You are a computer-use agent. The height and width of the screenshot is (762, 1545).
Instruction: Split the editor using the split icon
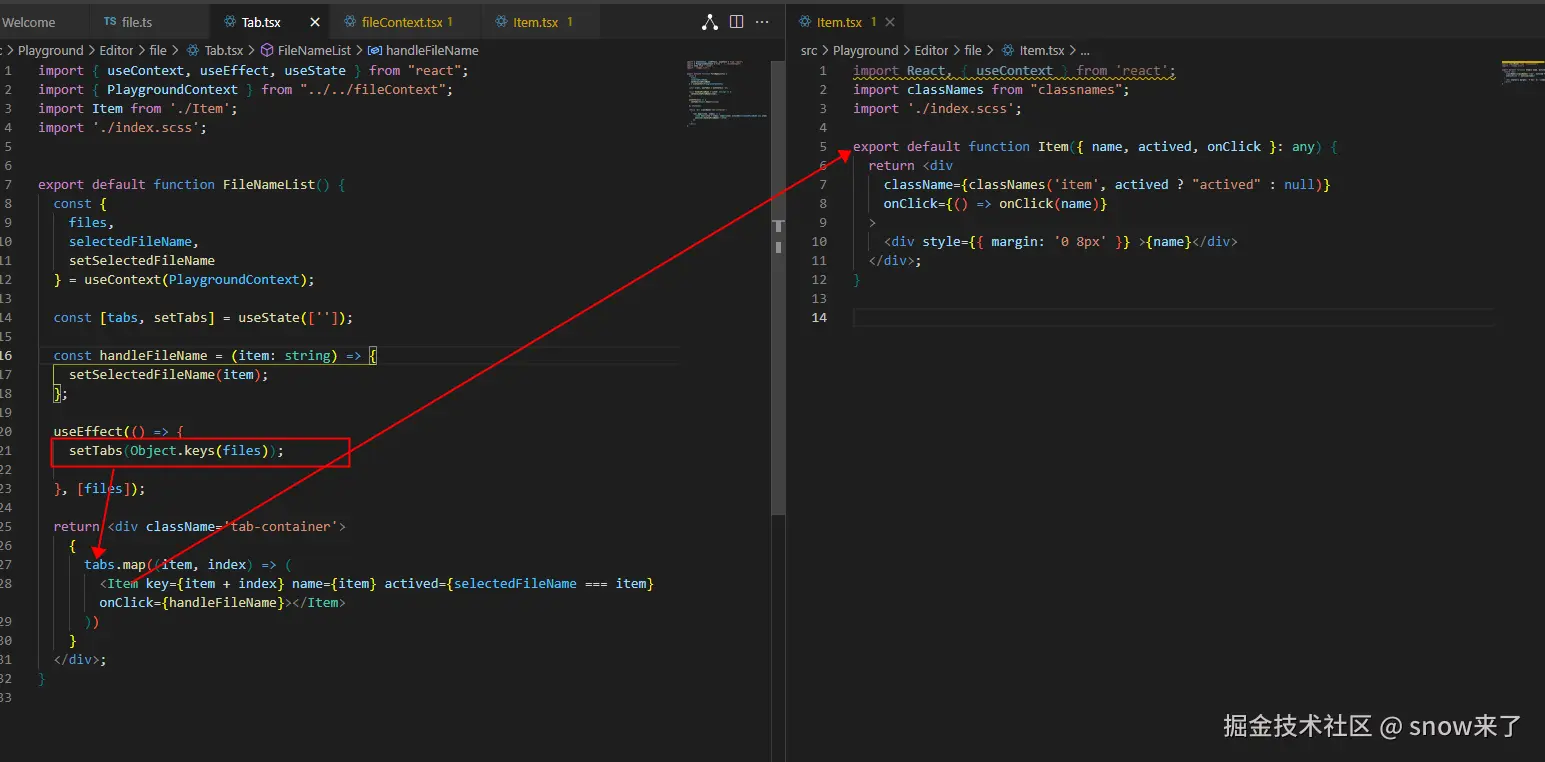[736, 22]
